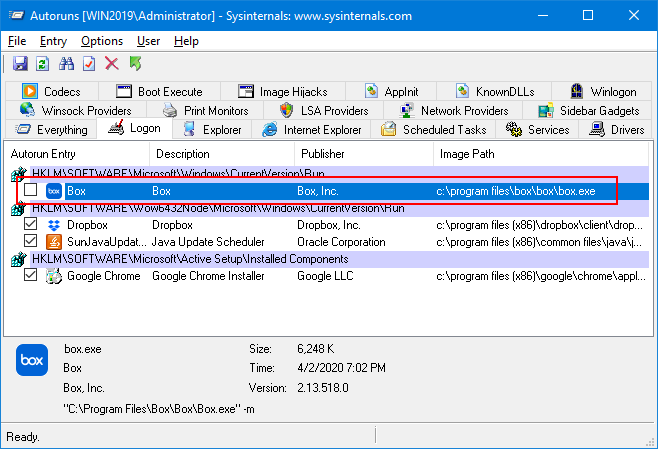Minimize the Autoruns window

click(543, 16)
